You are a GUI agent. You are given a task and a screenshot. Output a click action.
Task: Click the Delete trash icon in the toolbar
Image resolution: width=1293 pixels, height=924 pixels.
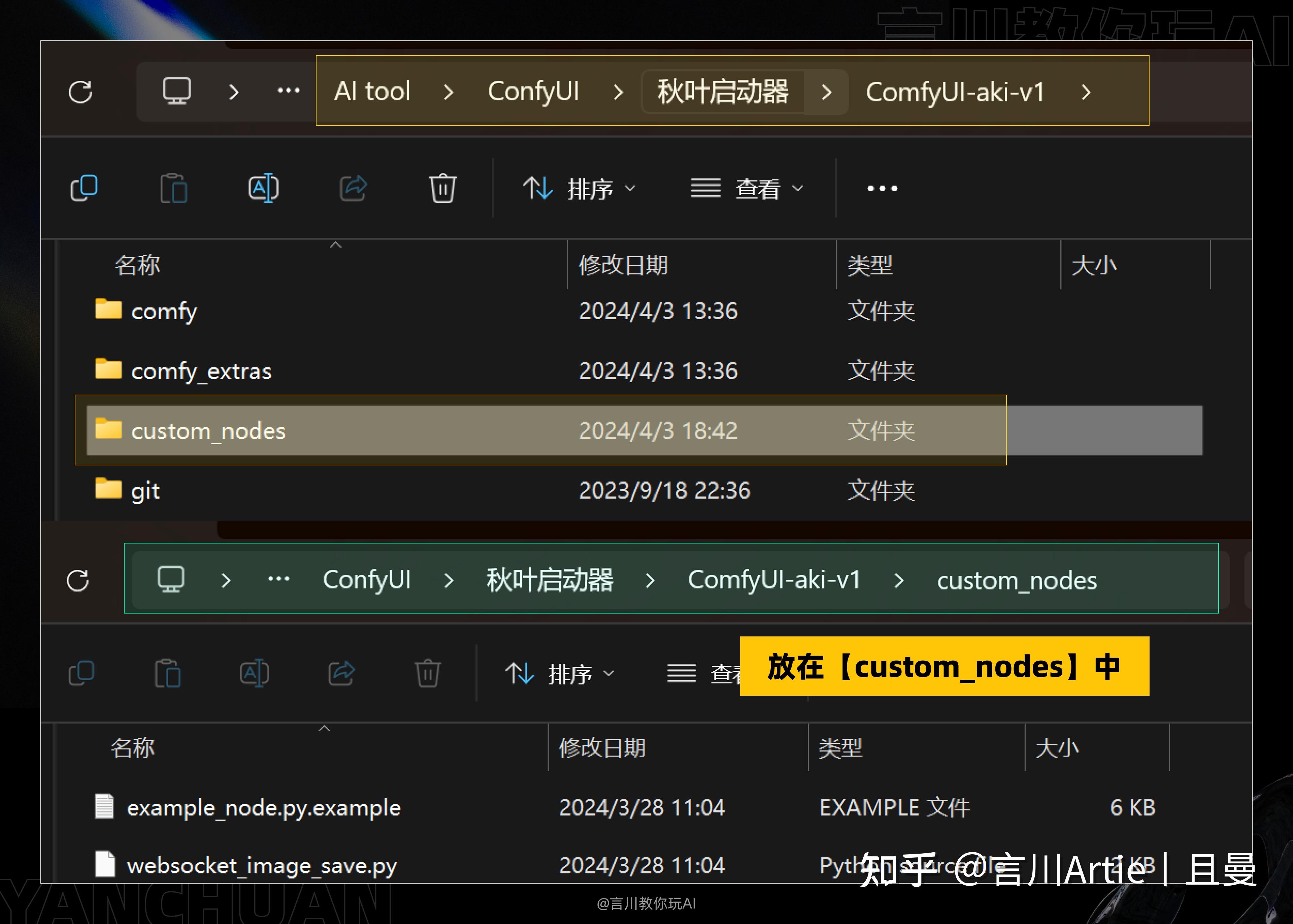tap(442, 188)
